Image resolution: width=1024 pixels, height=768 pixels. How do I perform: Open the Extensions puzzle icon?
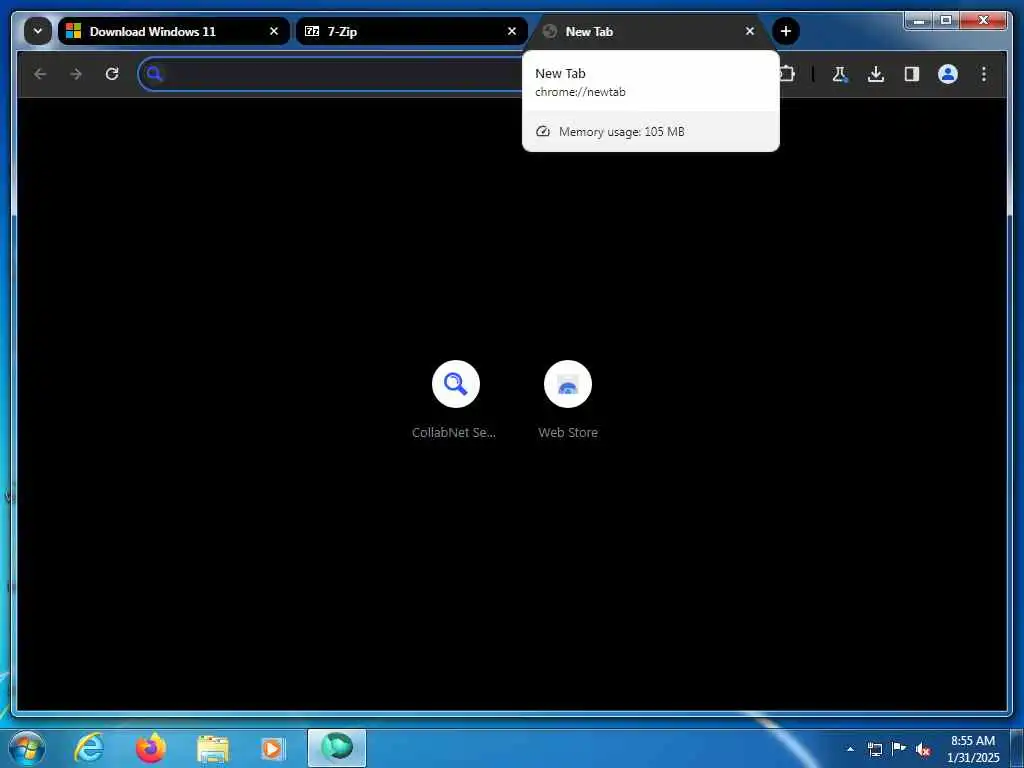pyautogui.click(x=787, y=74)
